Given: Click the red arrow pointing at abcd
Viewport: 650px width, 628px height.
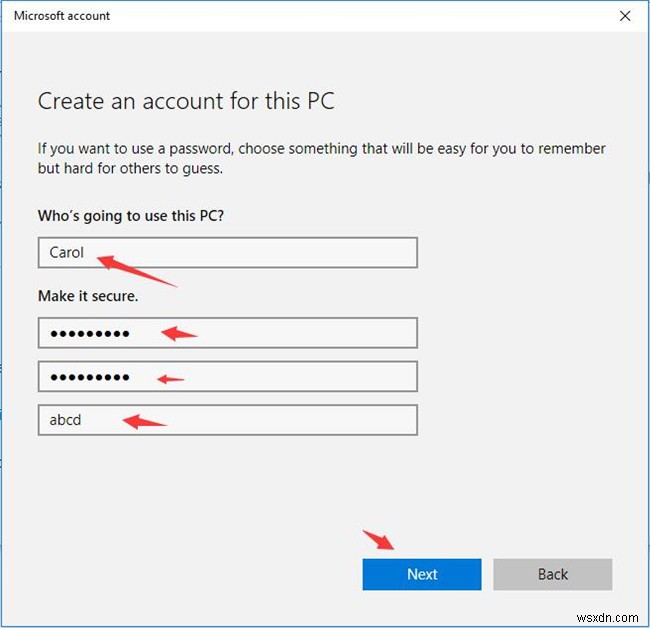Looking at the screenshot, I should (x=143, y=422).
